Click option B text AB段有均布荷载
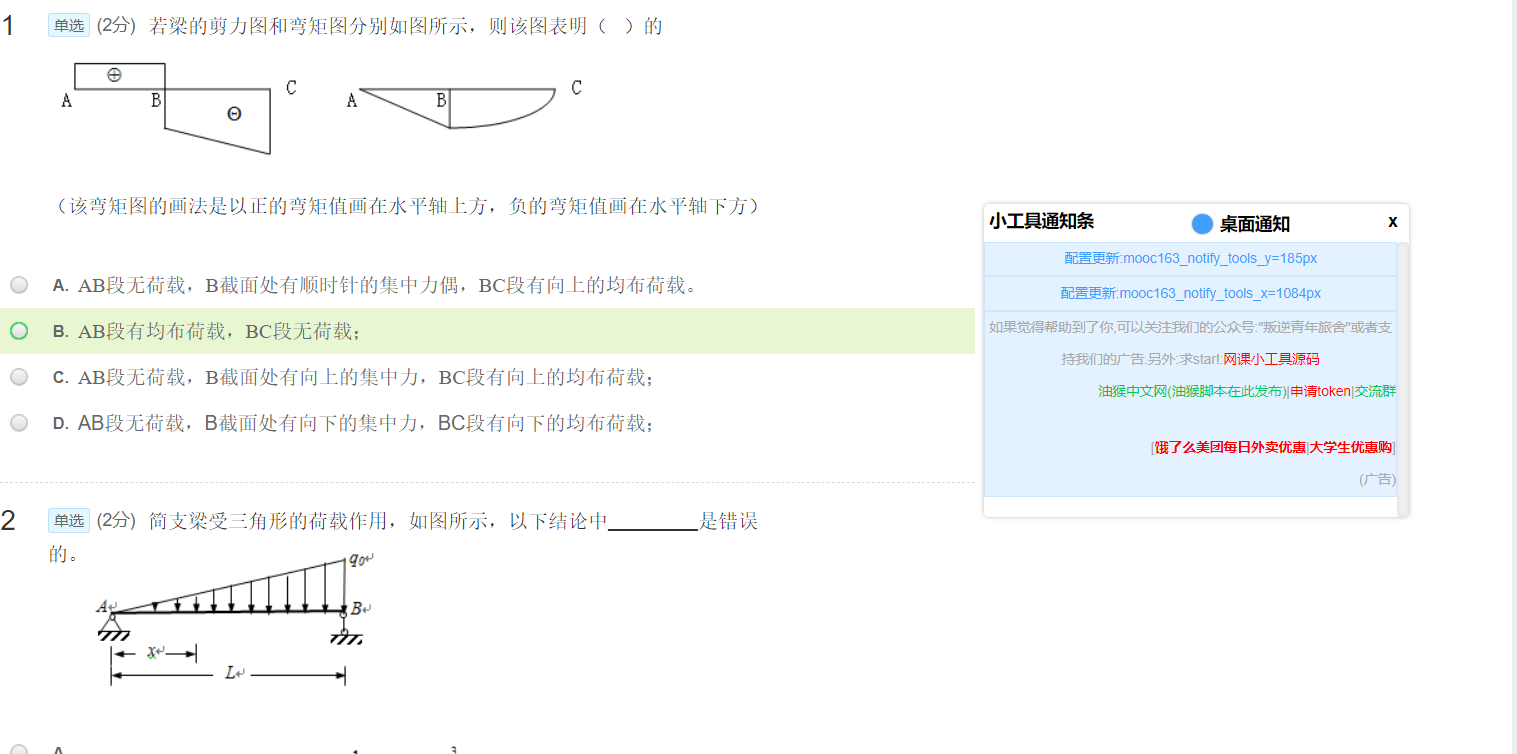 coord(219,332)
